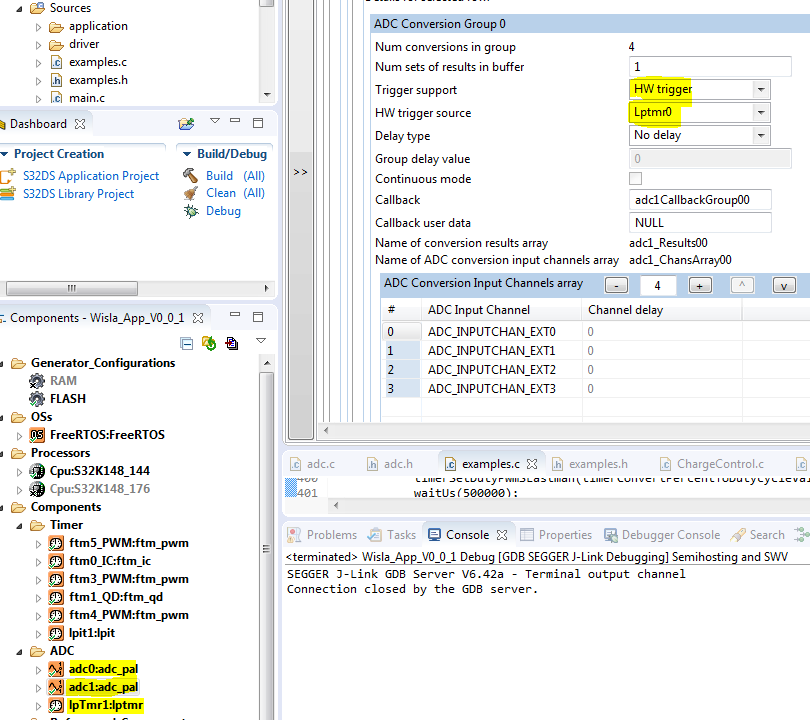Switch to the ChargeControl.c editor tab
Image resolution: width=810 pixels, height=720 pixels.
712,464
